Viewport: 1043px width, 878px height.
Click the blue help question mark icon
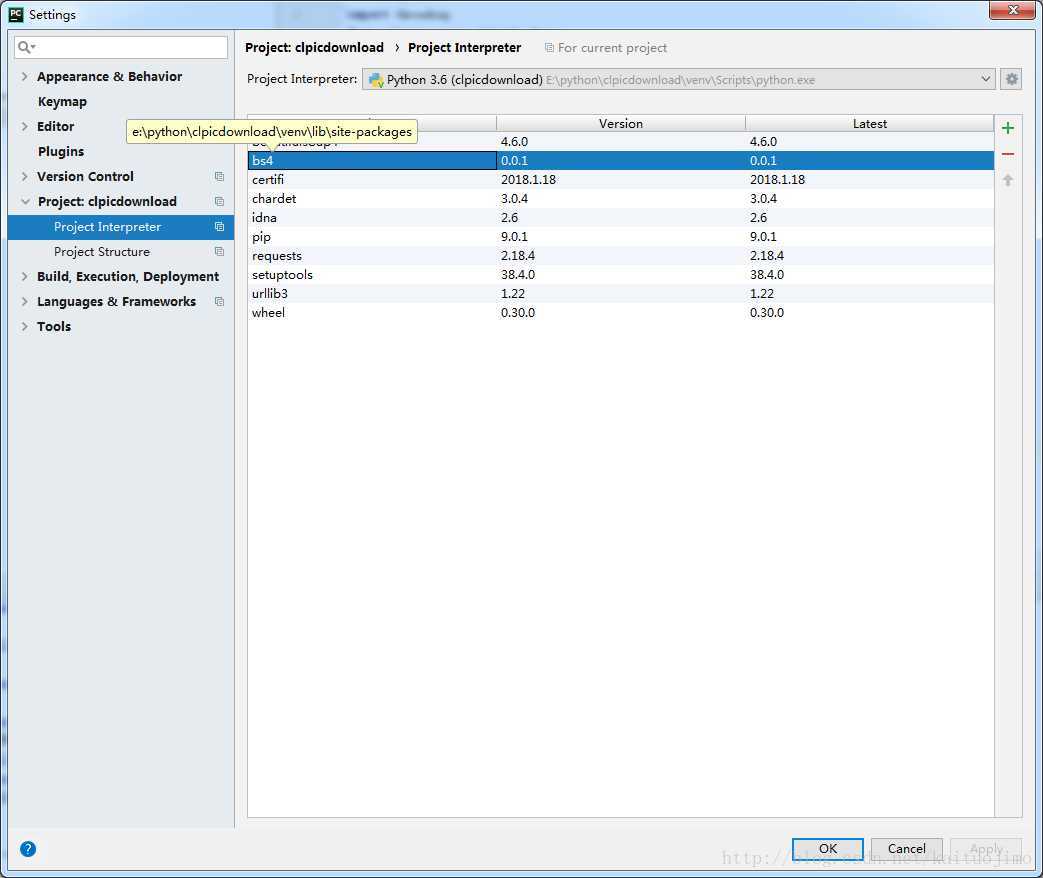click(x=28, y=849)
